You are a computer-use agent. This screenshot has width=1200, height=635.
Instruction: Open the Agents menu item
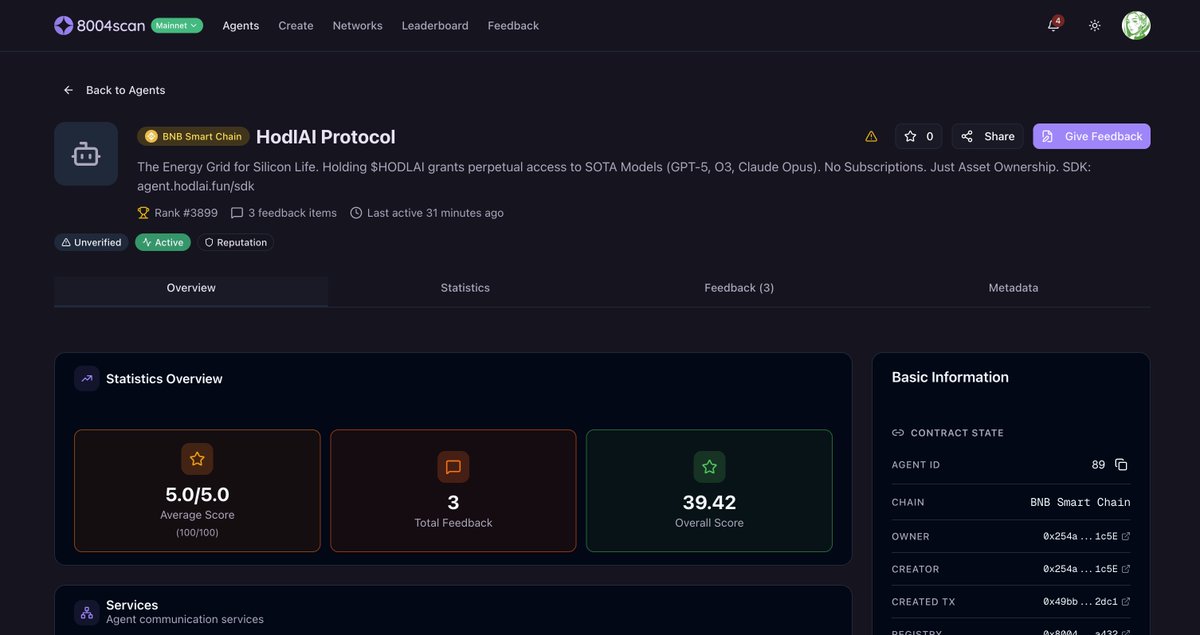pos(241,26)
